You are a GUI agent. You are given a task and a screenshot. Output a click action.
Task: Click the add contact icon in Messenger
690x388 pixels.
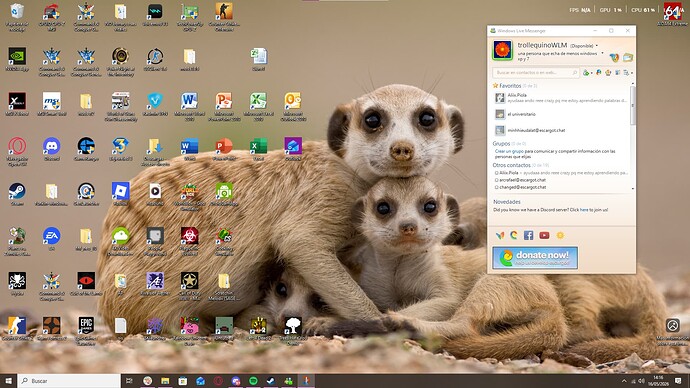pos(586,73)
